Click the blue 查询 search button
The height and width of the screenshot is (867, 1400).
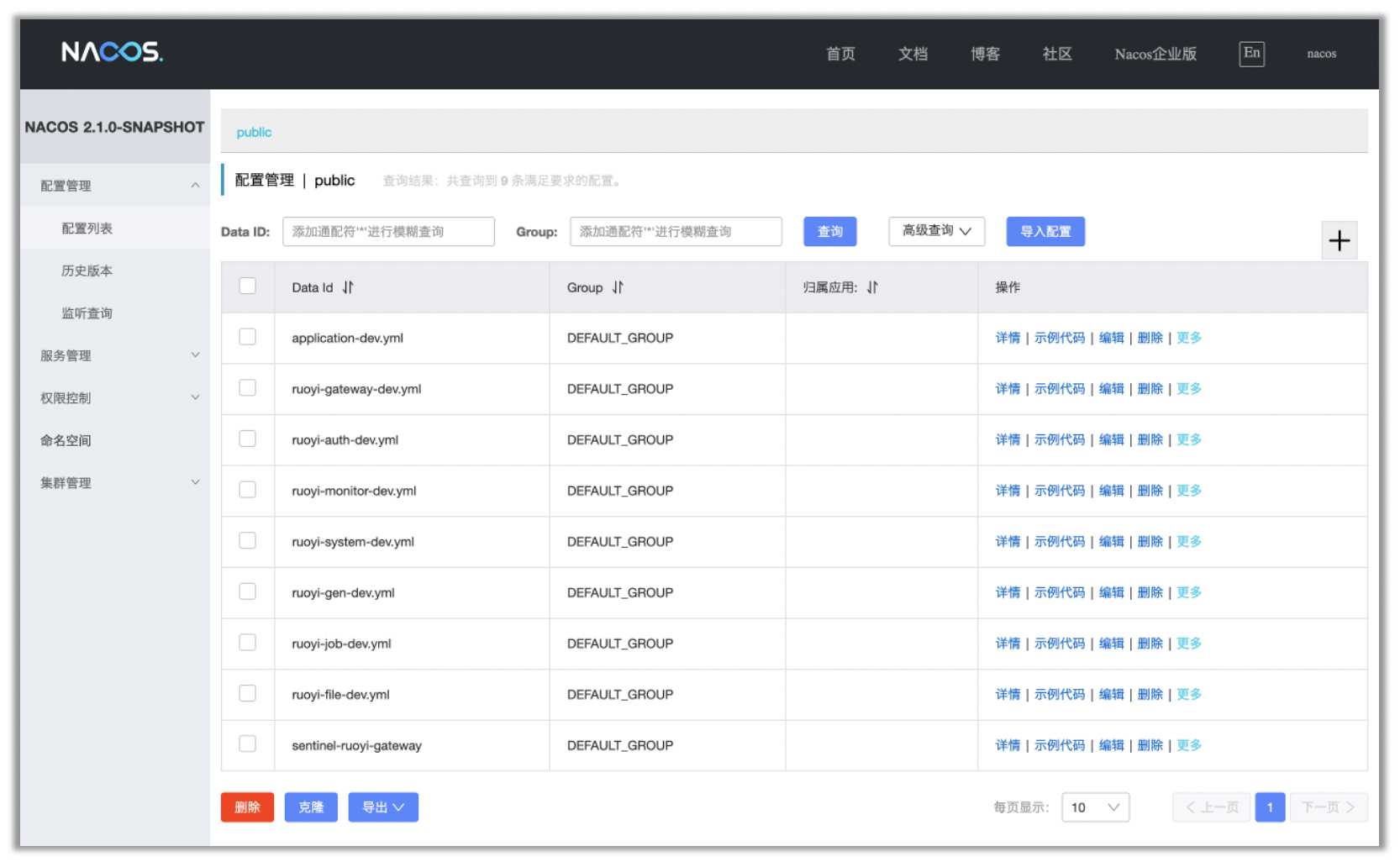click(x=829, y=231)
